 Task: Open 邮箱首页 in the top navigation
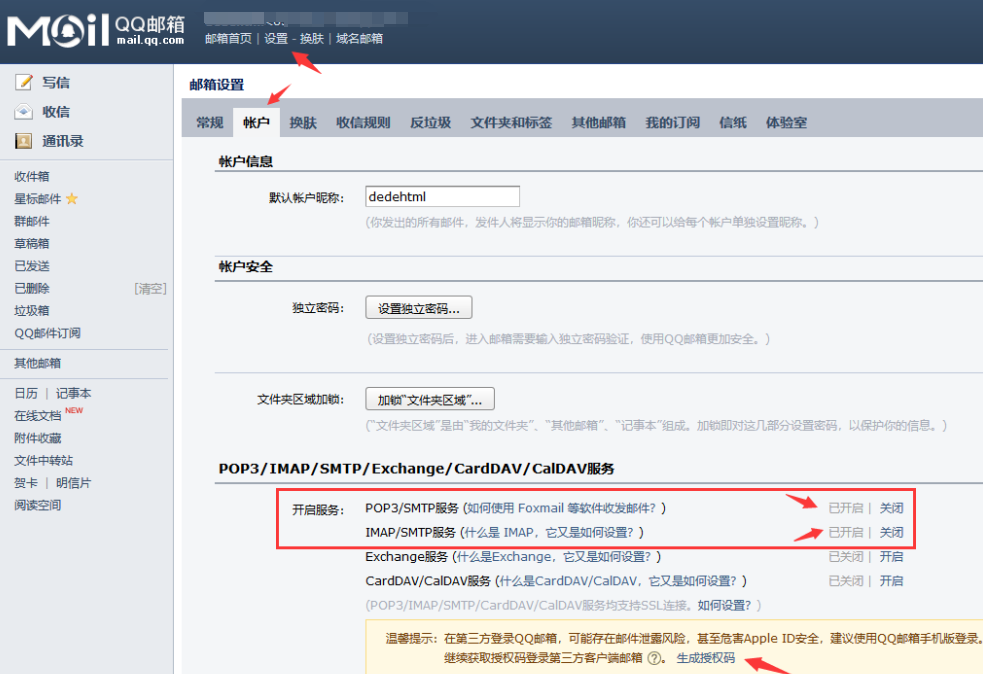click(x=228, y=39)
